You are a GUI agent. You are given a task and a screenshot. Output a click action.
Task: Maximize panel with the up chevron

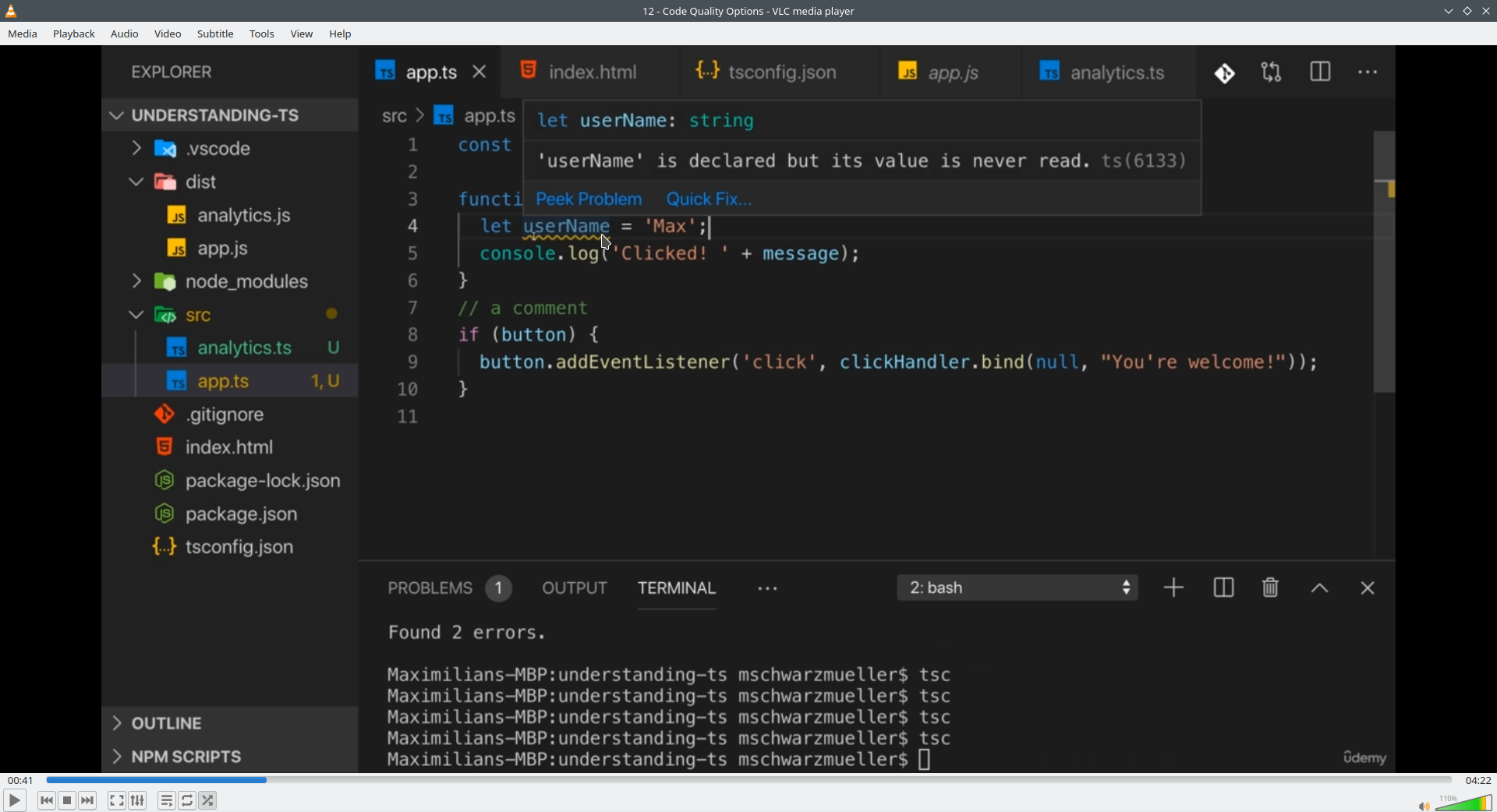(x=1320, y=589)
